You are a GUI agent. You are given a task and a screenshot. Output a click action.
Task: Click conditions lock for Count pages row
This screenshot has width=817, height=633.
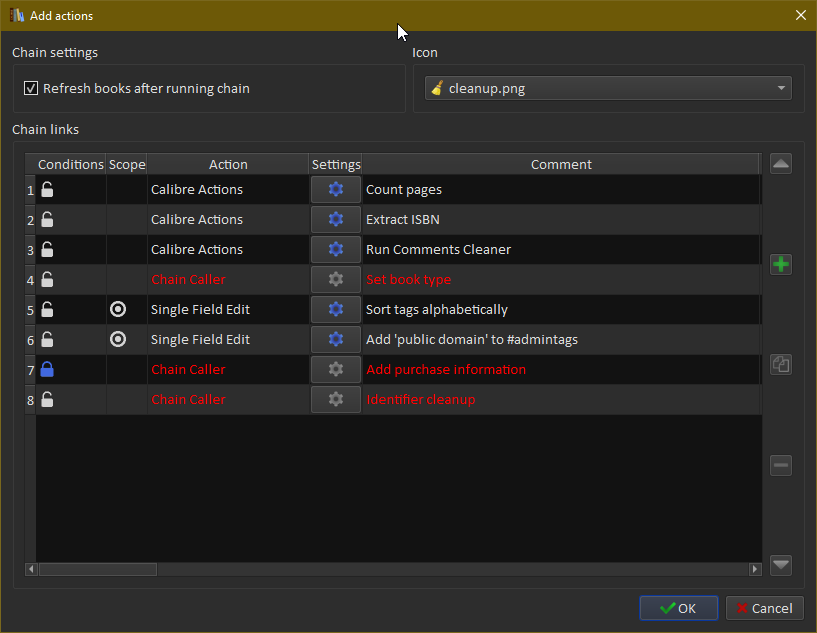[47, 190]
